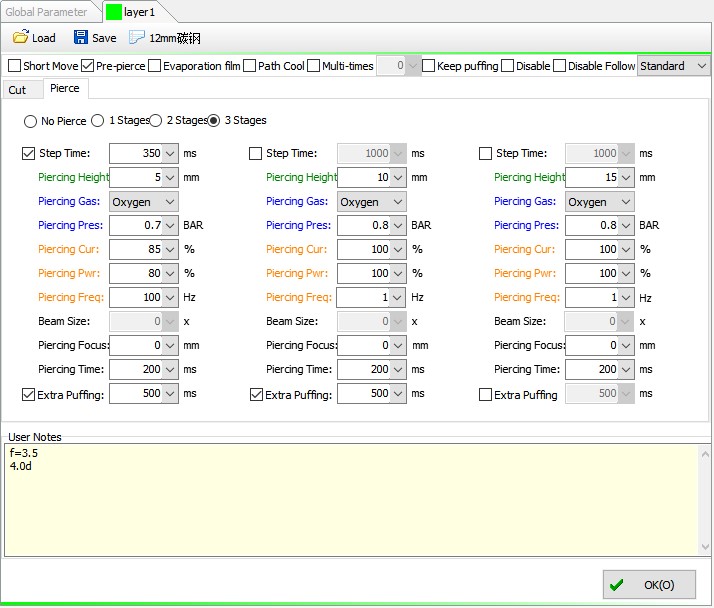This screenshot has width=714, height=608.
Task: Expand first stage Piercing Pwr 80 dropdown
Action: (x=170, y=274)
